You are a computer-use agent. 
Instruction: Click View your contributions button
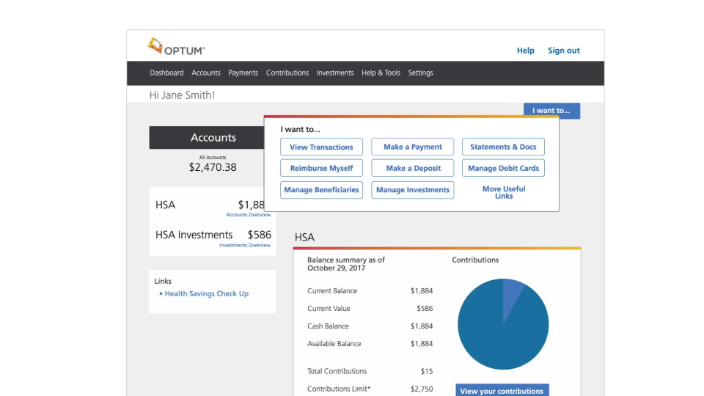(x=502, y=390)
